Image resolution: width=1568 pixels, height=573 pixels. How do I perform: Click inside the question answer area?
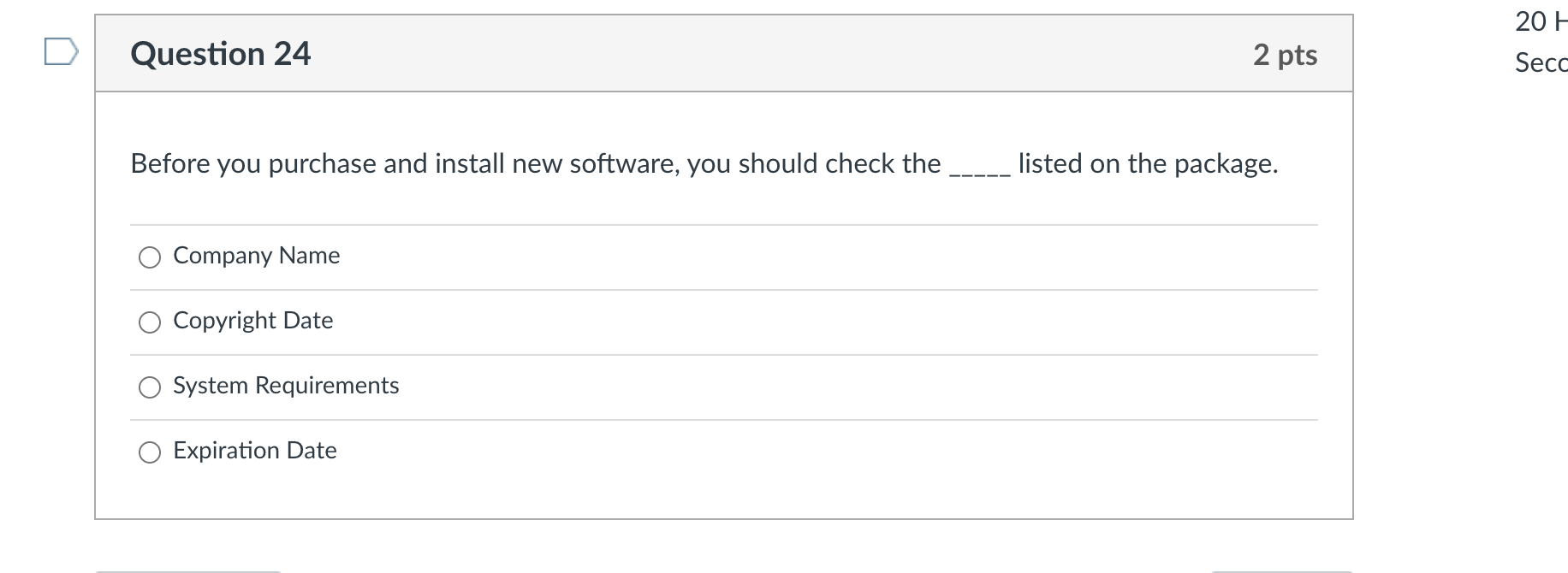(x=723, y=351)
